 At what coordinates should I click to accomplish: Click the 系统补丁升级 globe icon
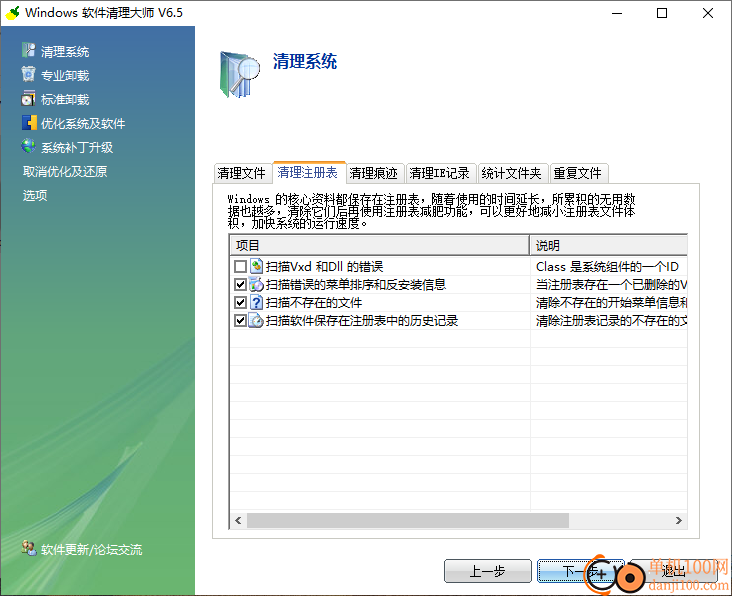(x=28, y=146)
